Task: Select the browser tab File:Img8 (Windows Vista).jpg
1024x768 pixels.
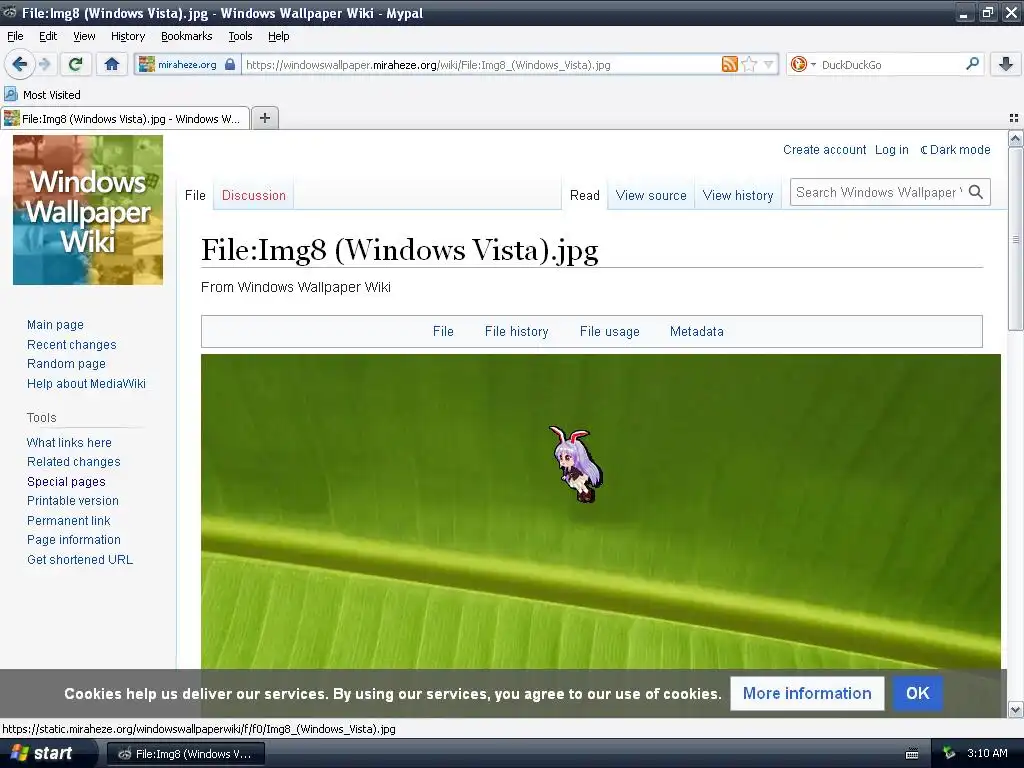Action: point(125,118)
